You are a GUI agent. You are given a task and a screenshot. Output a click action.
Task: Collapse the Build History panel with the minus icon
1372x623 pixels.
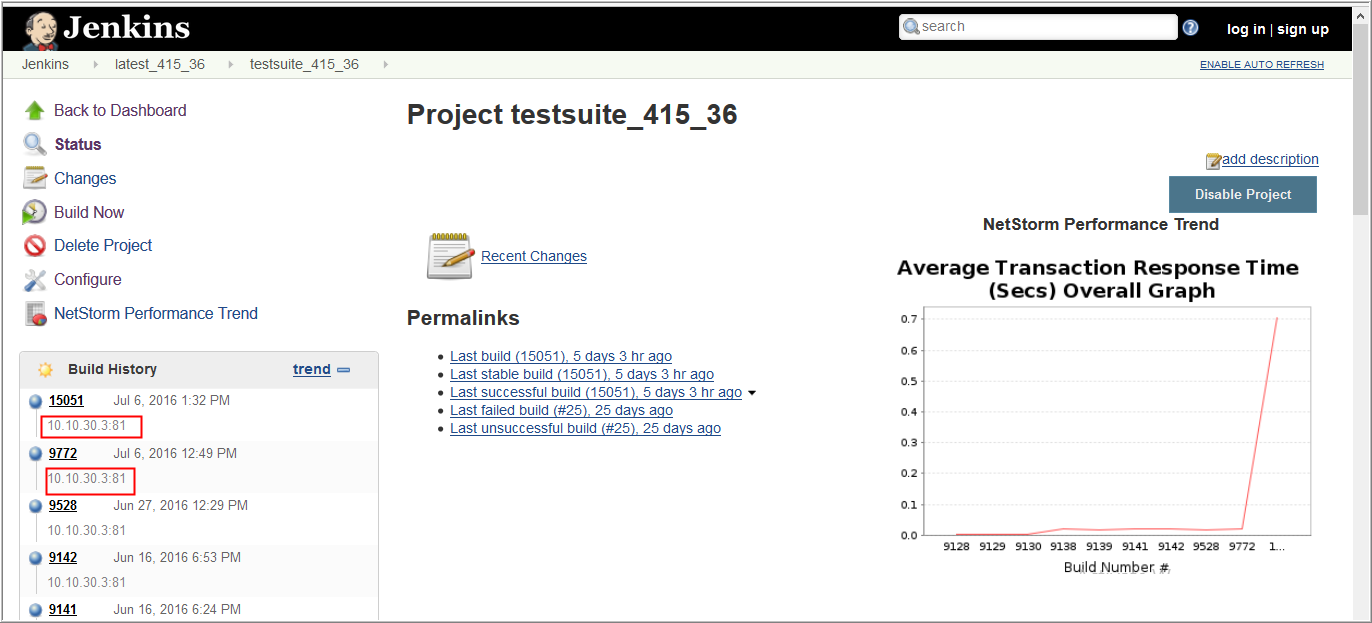[343, 370]
